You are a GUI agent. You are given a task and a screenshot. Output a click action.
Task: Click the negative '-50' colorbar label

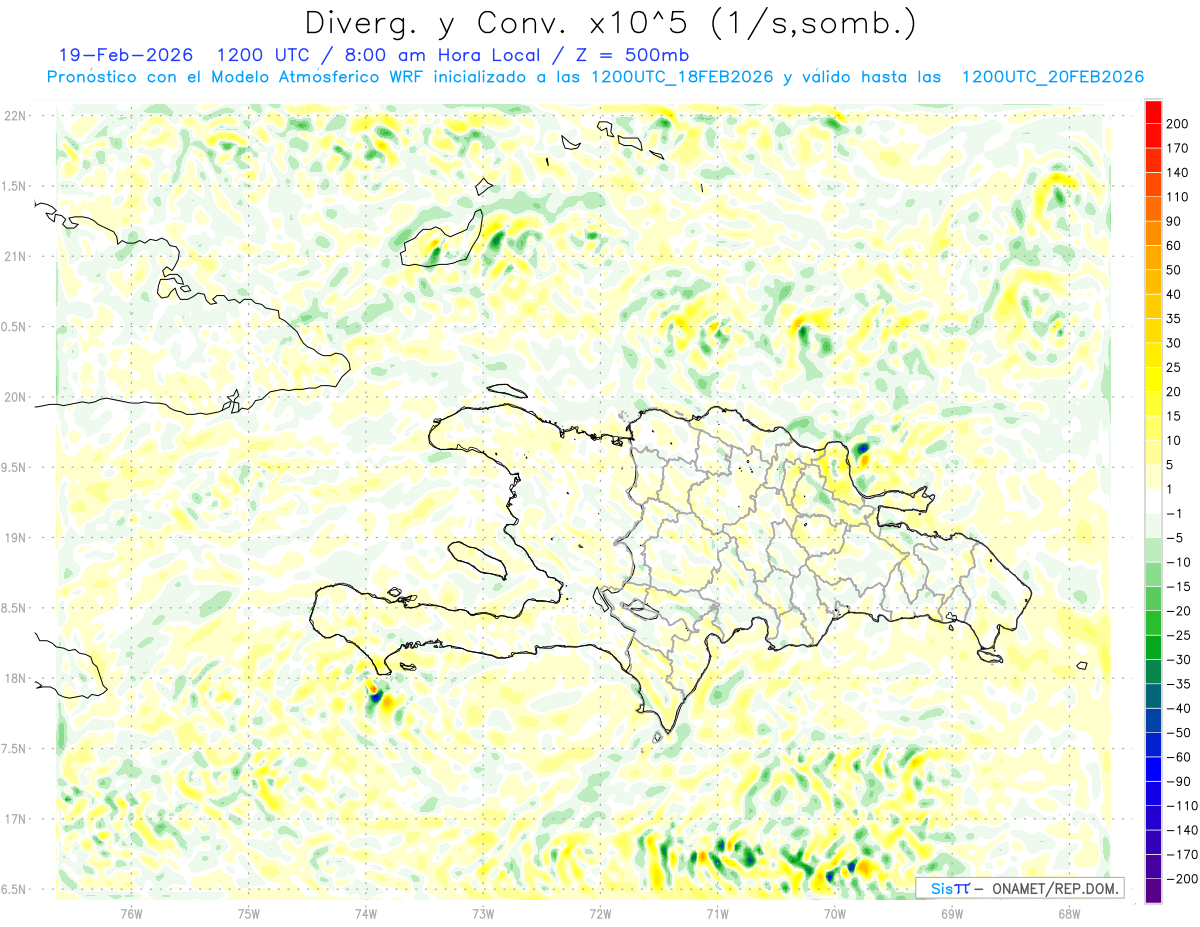click(1181, 732)
